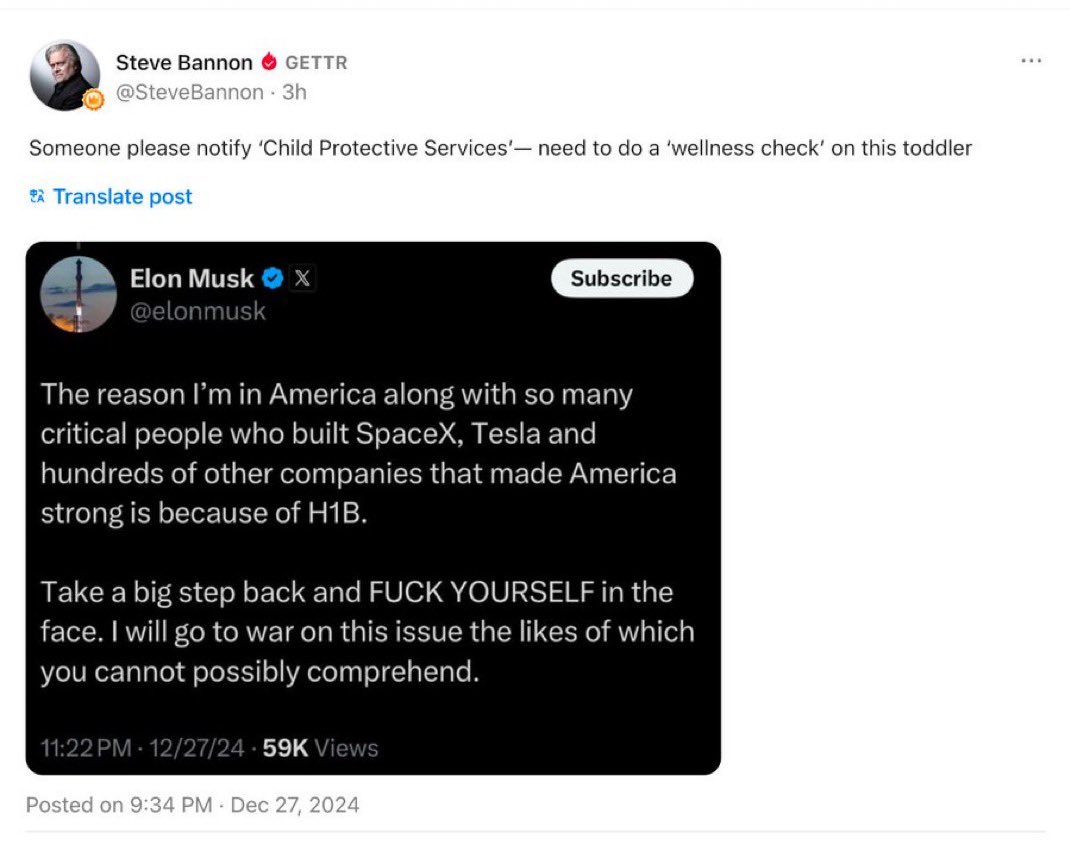Click the 59K Views count

320,748
